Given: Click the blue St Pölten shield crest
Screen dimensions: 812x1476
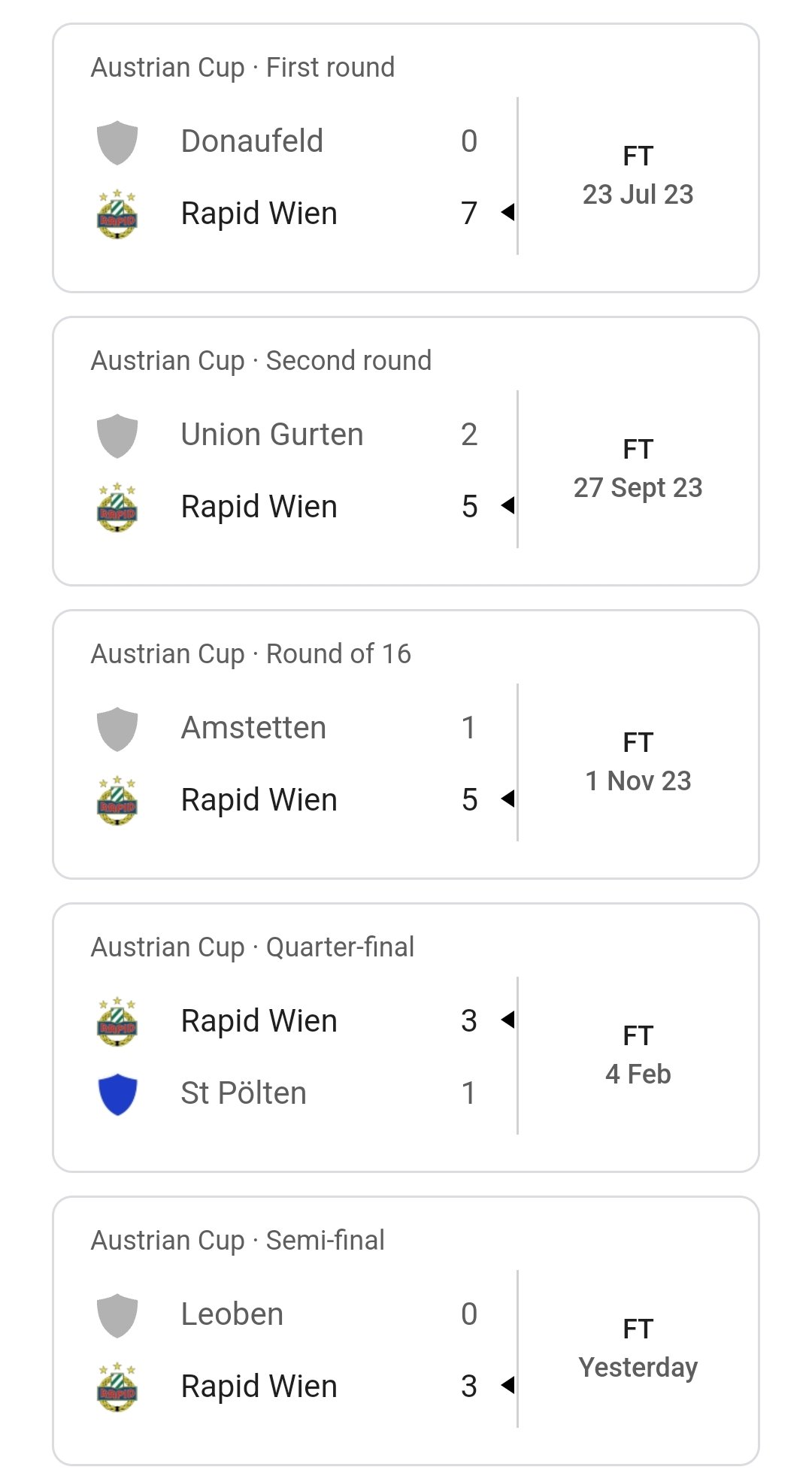Looking at the screenshot, I should point(117,1094).
